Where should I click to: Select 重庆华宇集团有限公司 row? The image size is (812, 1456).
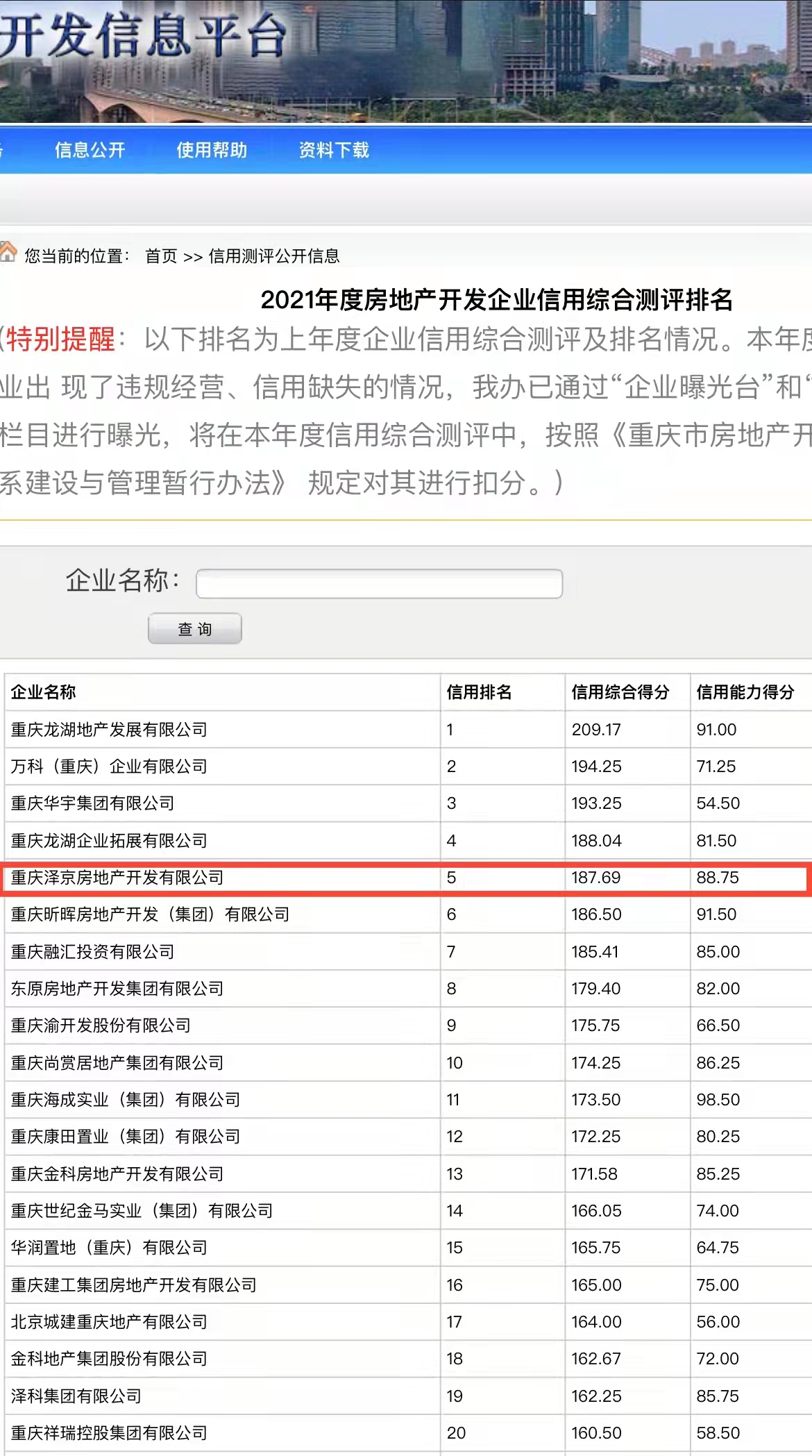click(x=408, y=803)
